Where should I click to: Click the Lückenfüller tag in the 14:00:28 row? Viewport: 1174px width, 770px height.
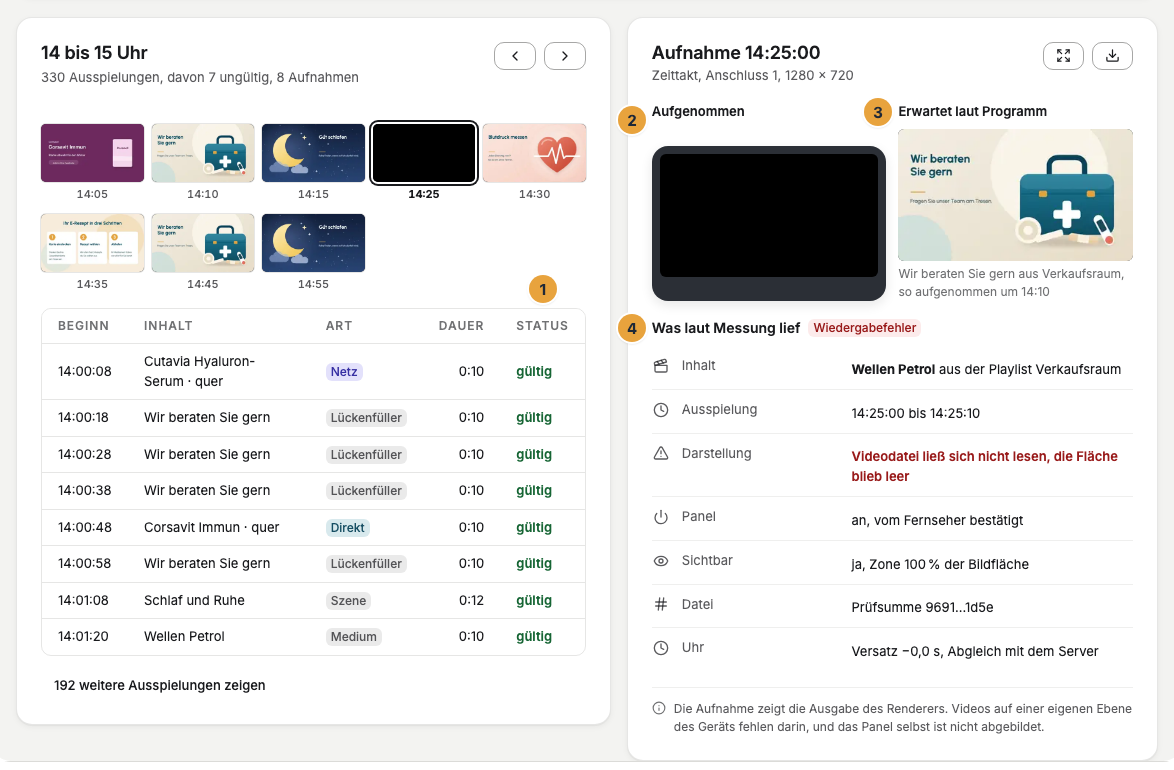(x=366, y=455)
